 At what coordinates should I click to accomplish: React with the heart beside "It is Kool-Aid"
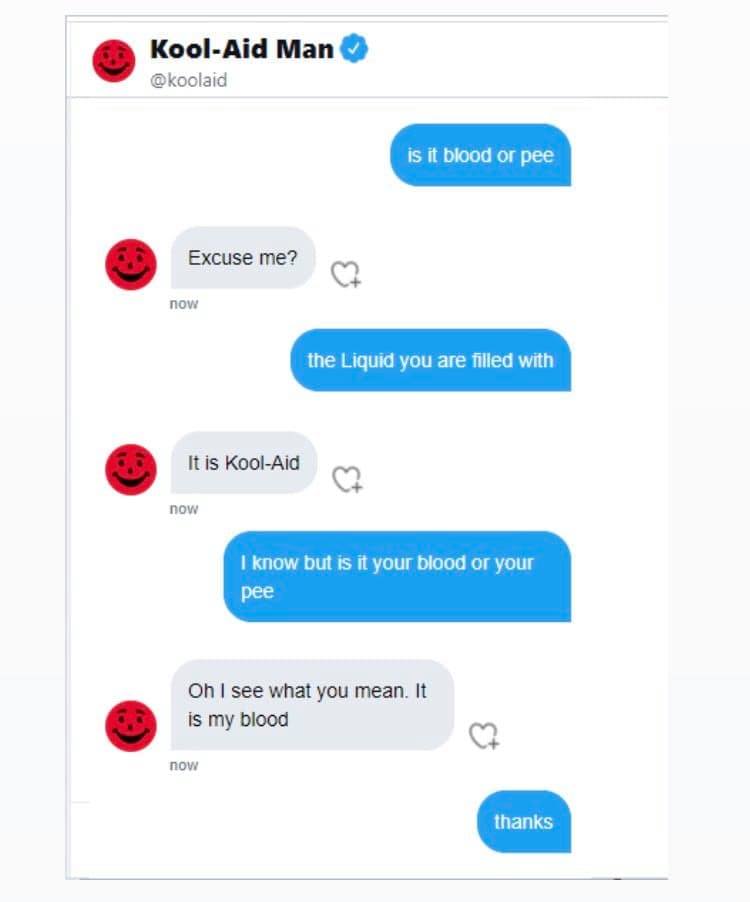coord(347,480)
